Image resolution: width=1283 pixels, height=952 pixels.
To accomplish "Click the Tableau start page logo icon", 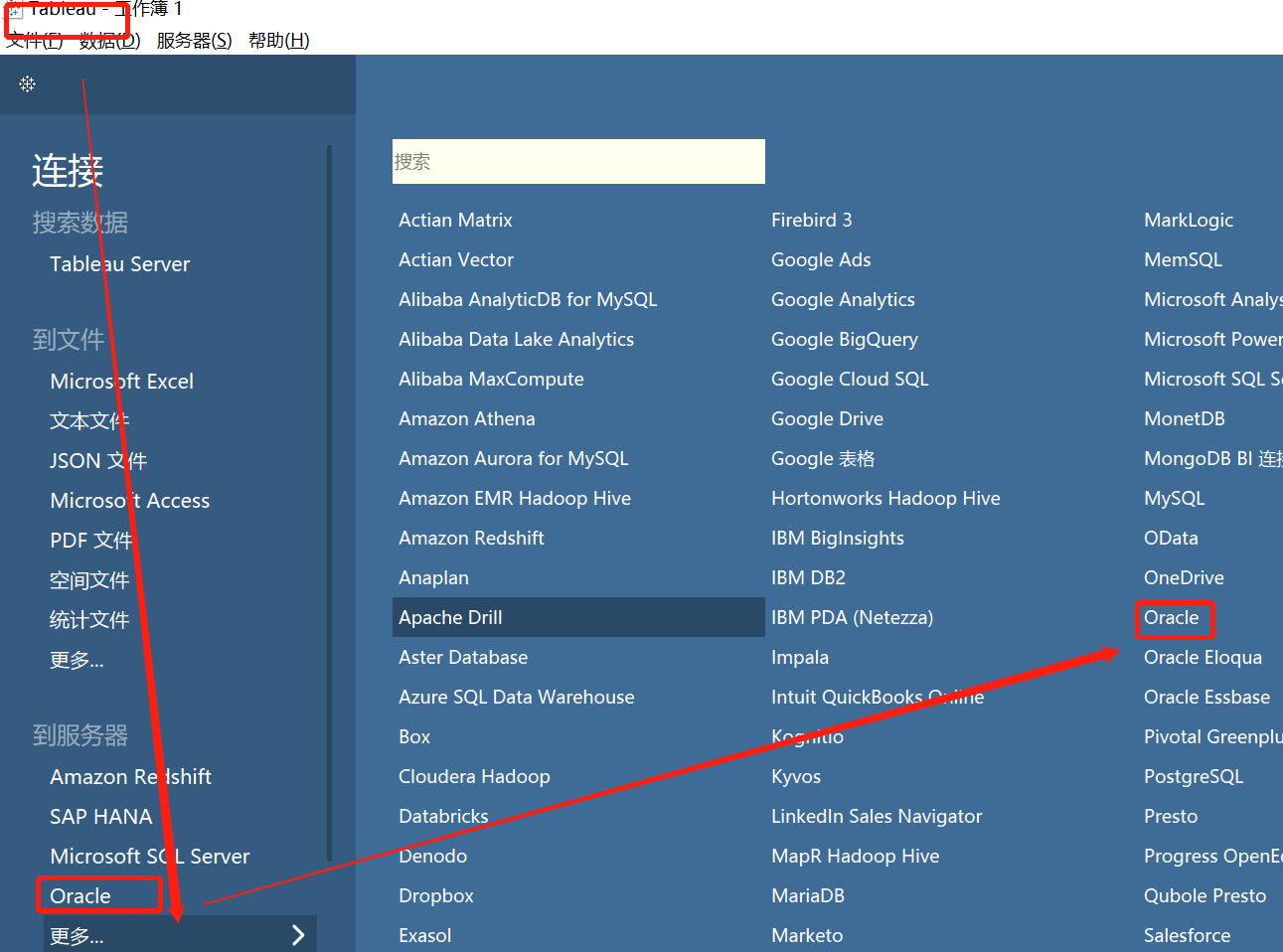I will [x=28, y=84].
